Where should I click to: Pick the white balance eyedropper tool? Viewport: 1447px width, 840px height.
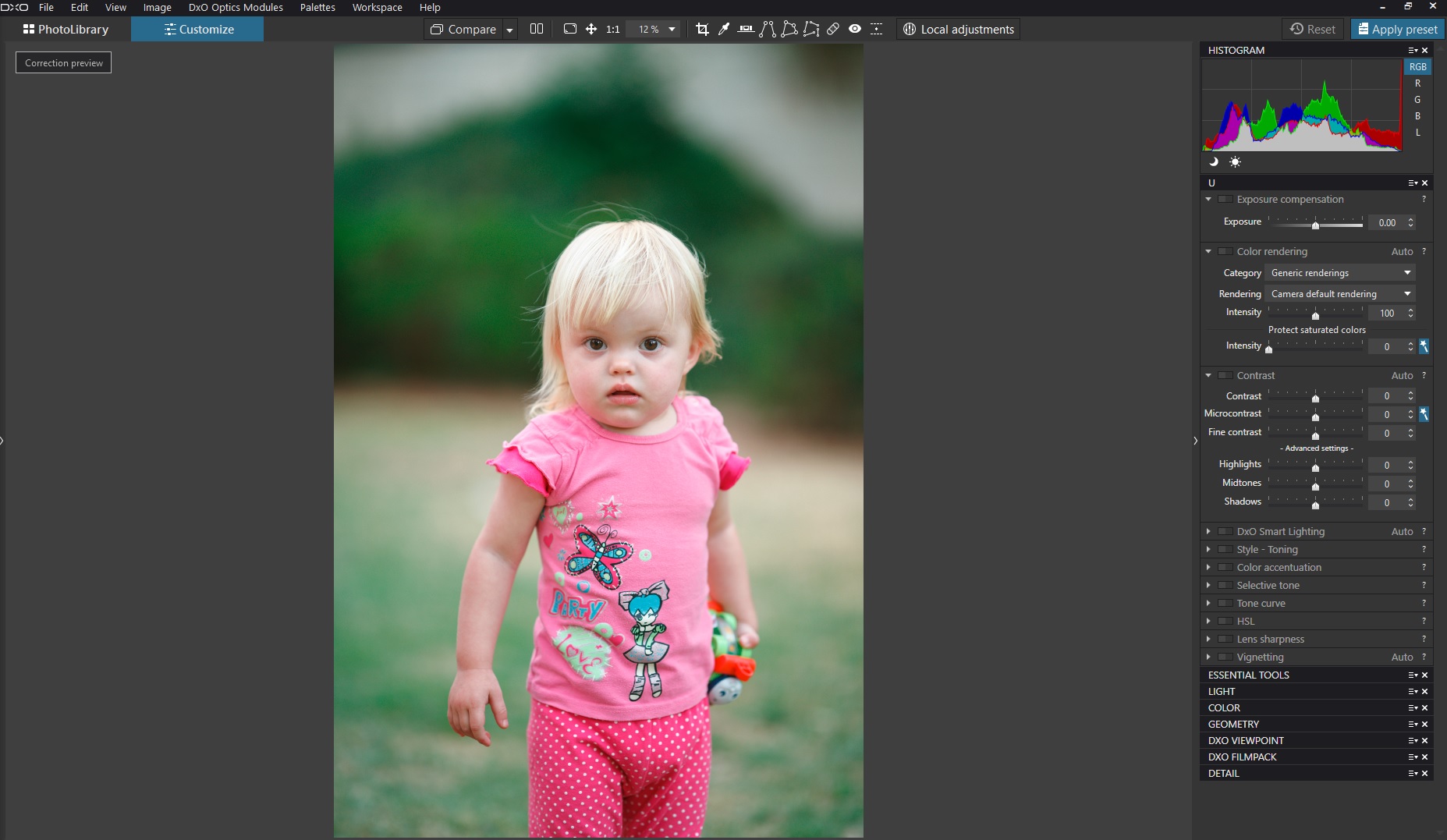(x=724, y=29)
